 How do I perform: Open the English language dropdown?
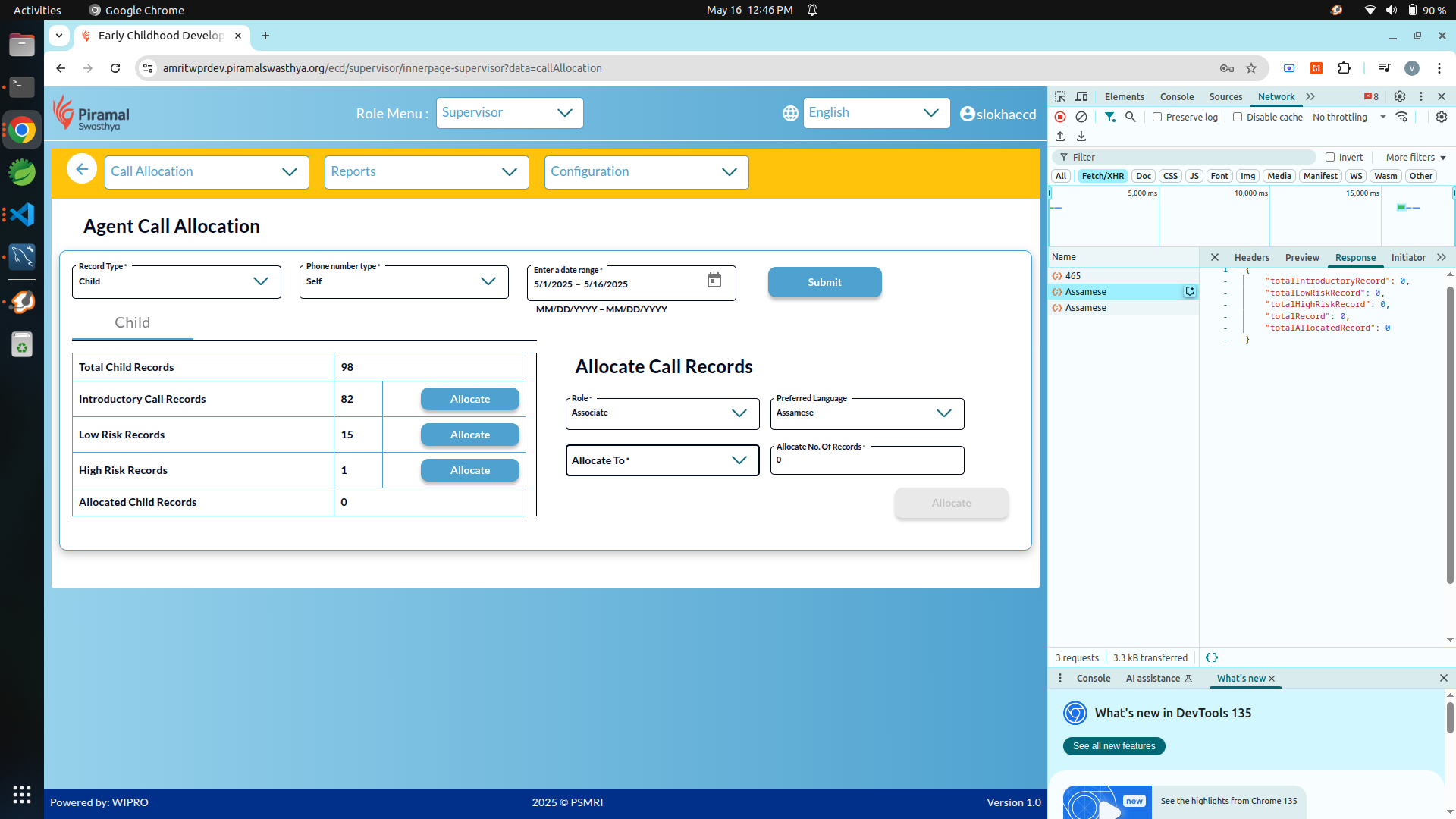coord(876,113)
